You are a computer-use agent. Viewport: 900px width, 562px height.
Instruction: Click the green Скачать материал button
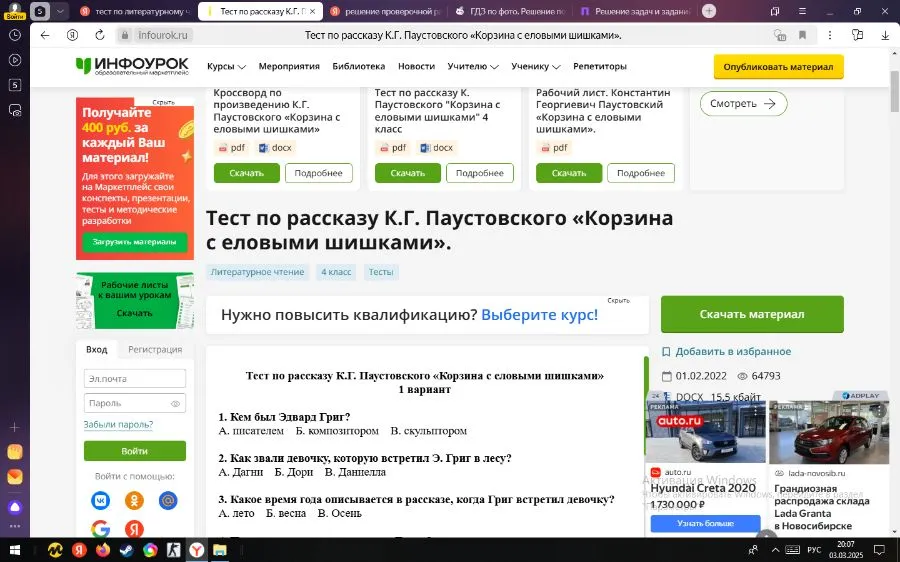pyautogui.click(x=752, y=314)
